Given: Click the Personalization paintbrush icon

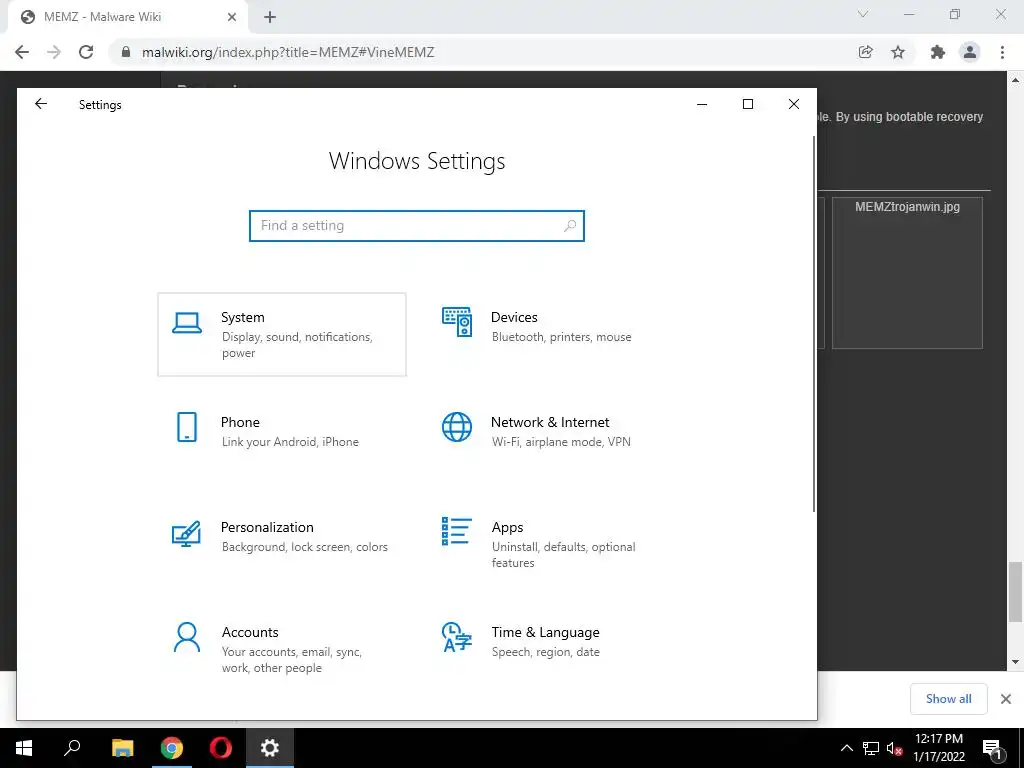Looking at the screenshot, I should coord(186,533).
